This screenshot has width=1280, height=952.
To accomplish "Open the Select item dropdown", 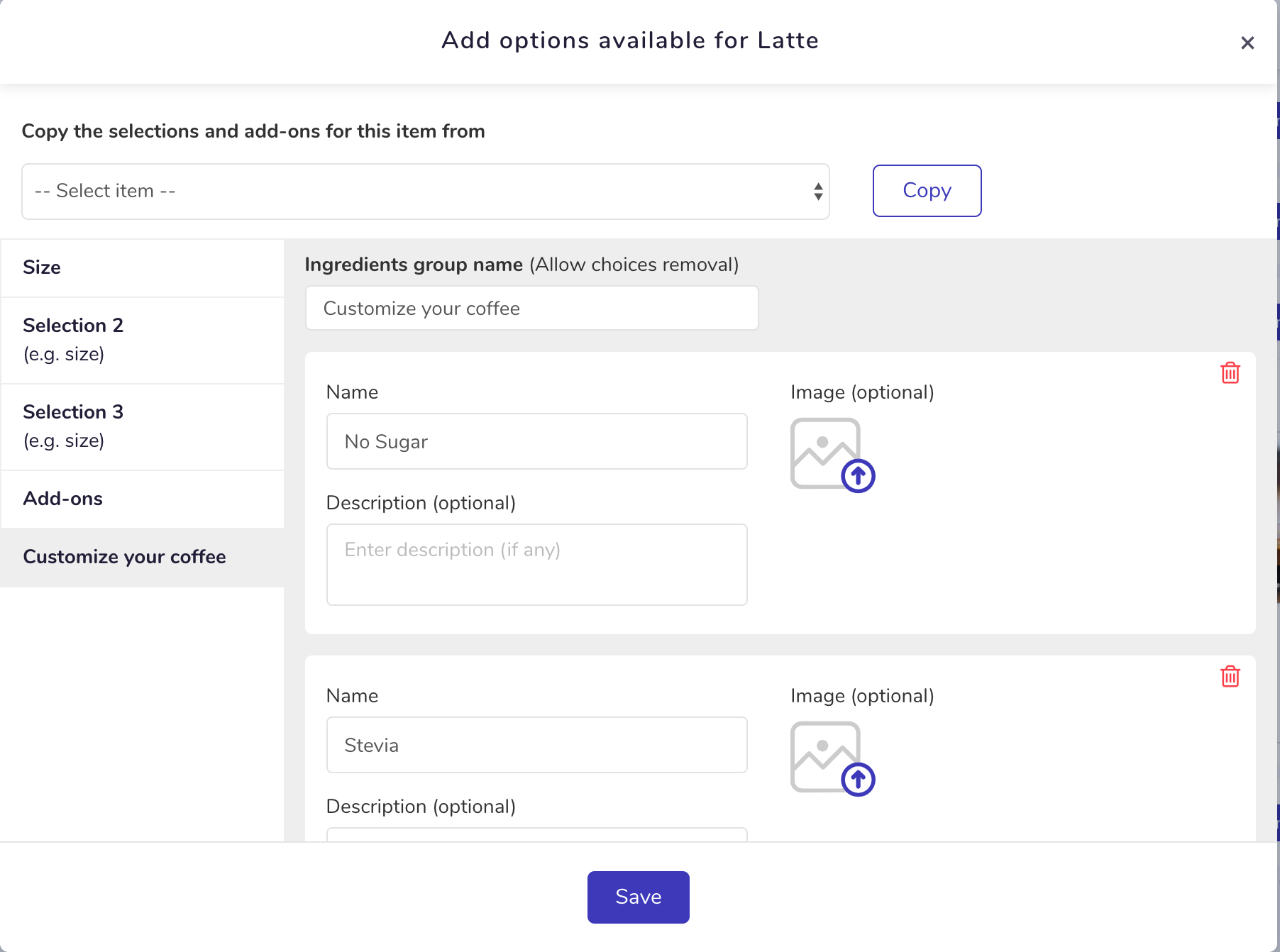I will [426, 192].
